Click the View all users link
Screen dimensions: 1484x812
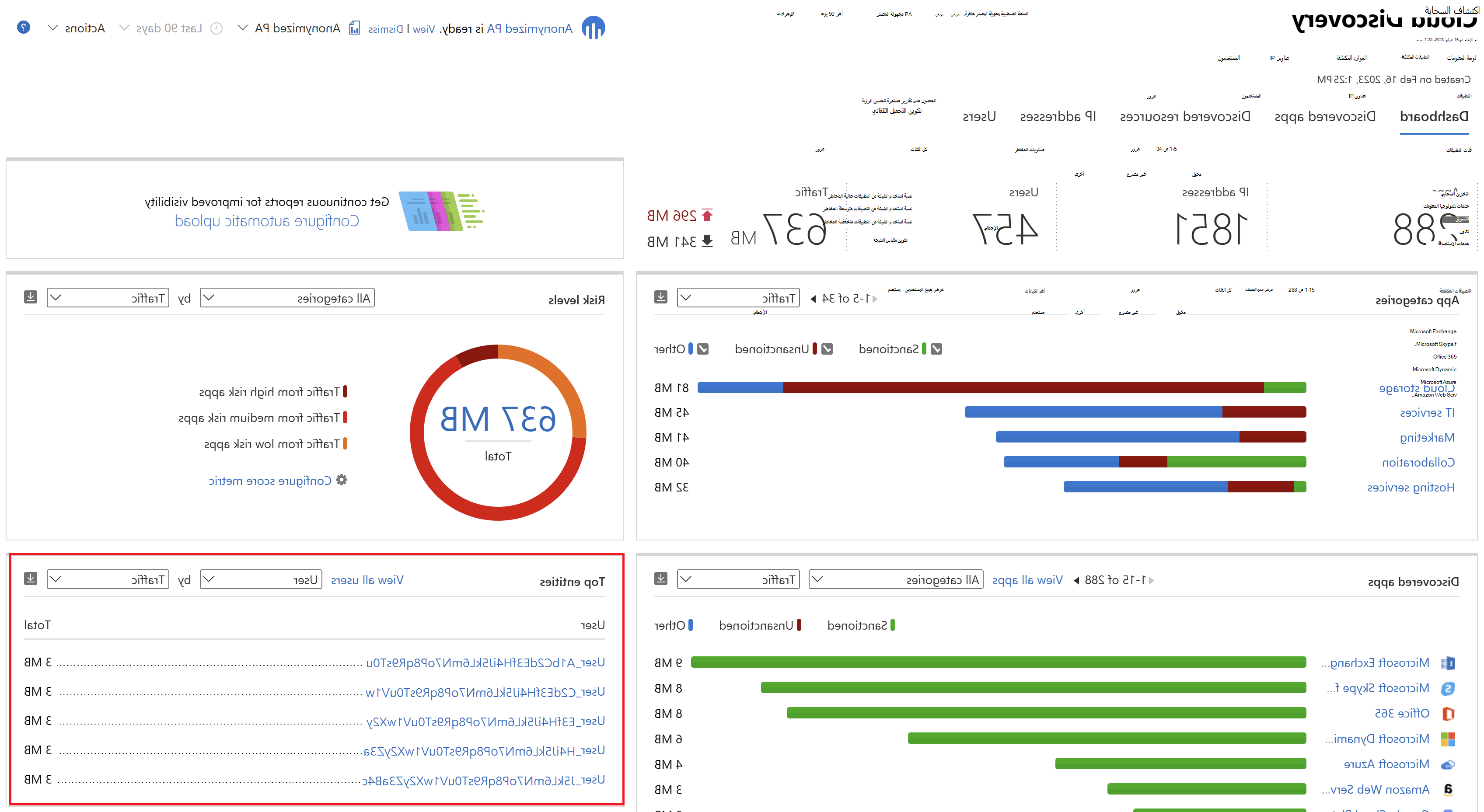(367, 581)
